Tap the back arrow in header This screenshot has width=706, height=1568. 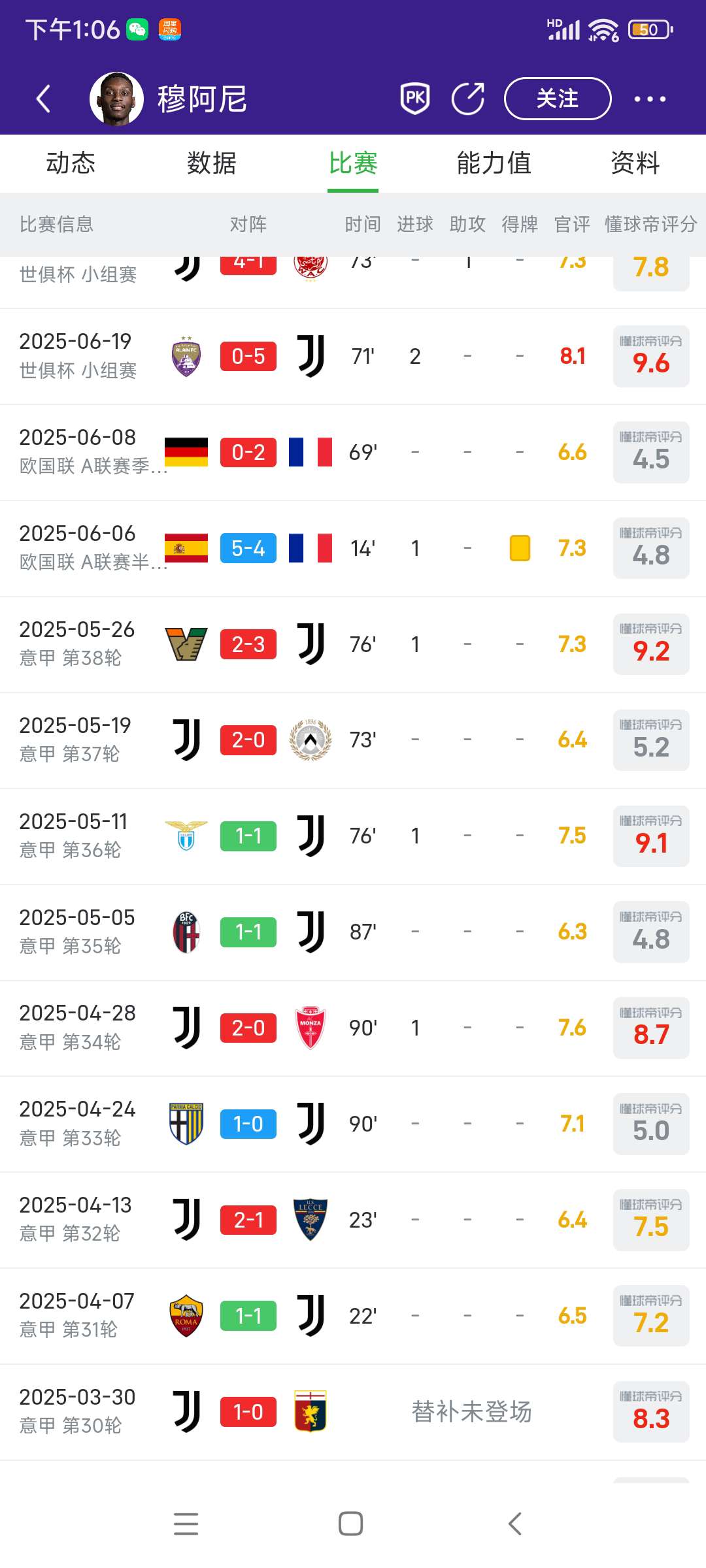click(44, 99)
